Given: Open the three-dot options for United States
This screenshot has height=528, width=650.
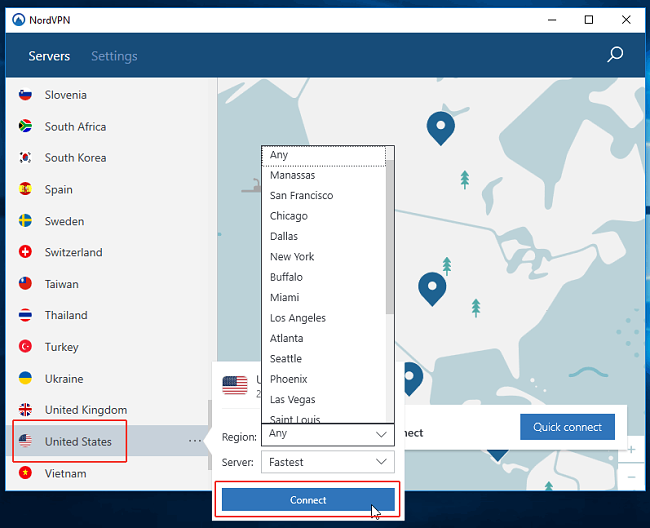Looking at the screenshot, I should [195, 441].
